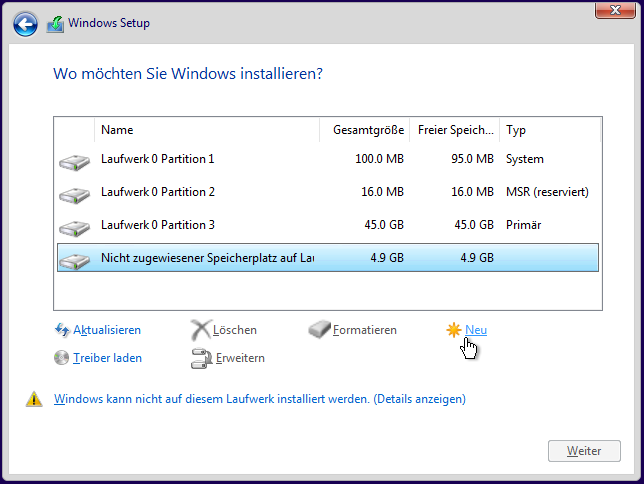Sort by the Freier Speicher column header
The width and height of the screenshot is (644, 484).
455,130
